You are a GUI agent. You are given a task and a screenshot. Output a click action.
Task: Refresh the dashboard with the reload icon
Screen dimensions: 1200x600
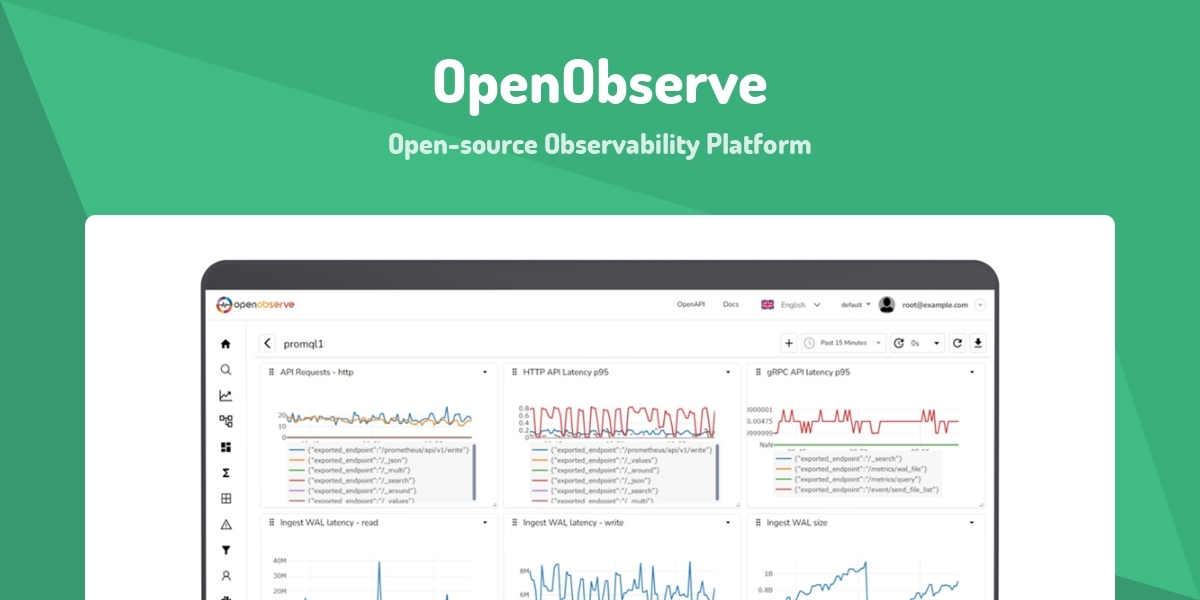pyautogui.click(x=957, y=343)
